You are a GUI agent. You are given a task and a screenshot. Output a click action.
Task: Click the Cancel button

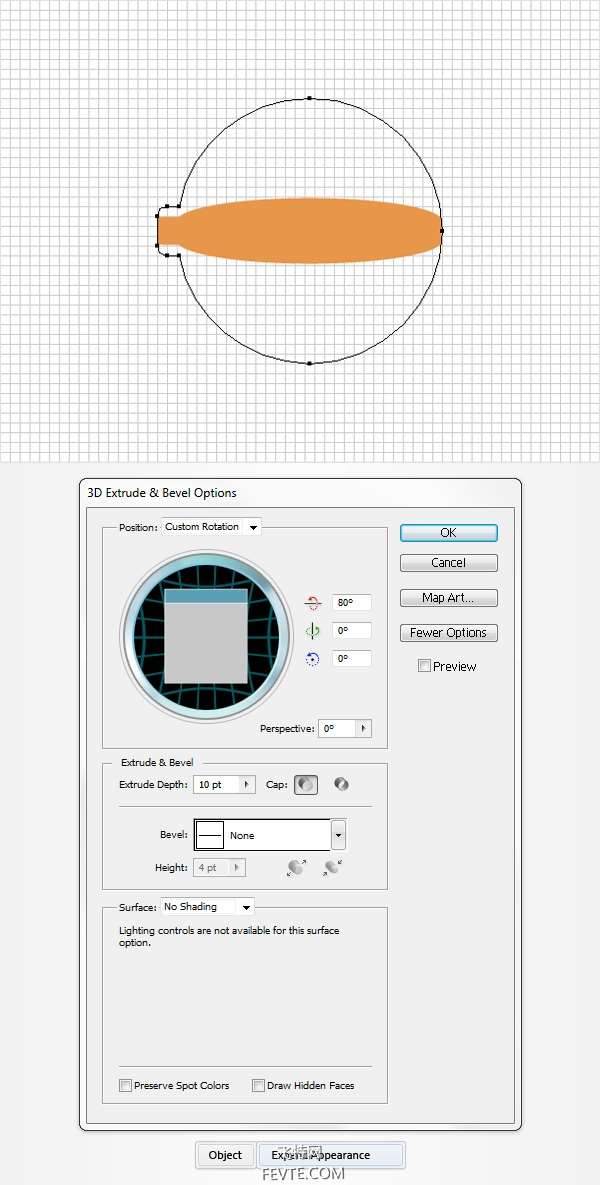point(448,562)
